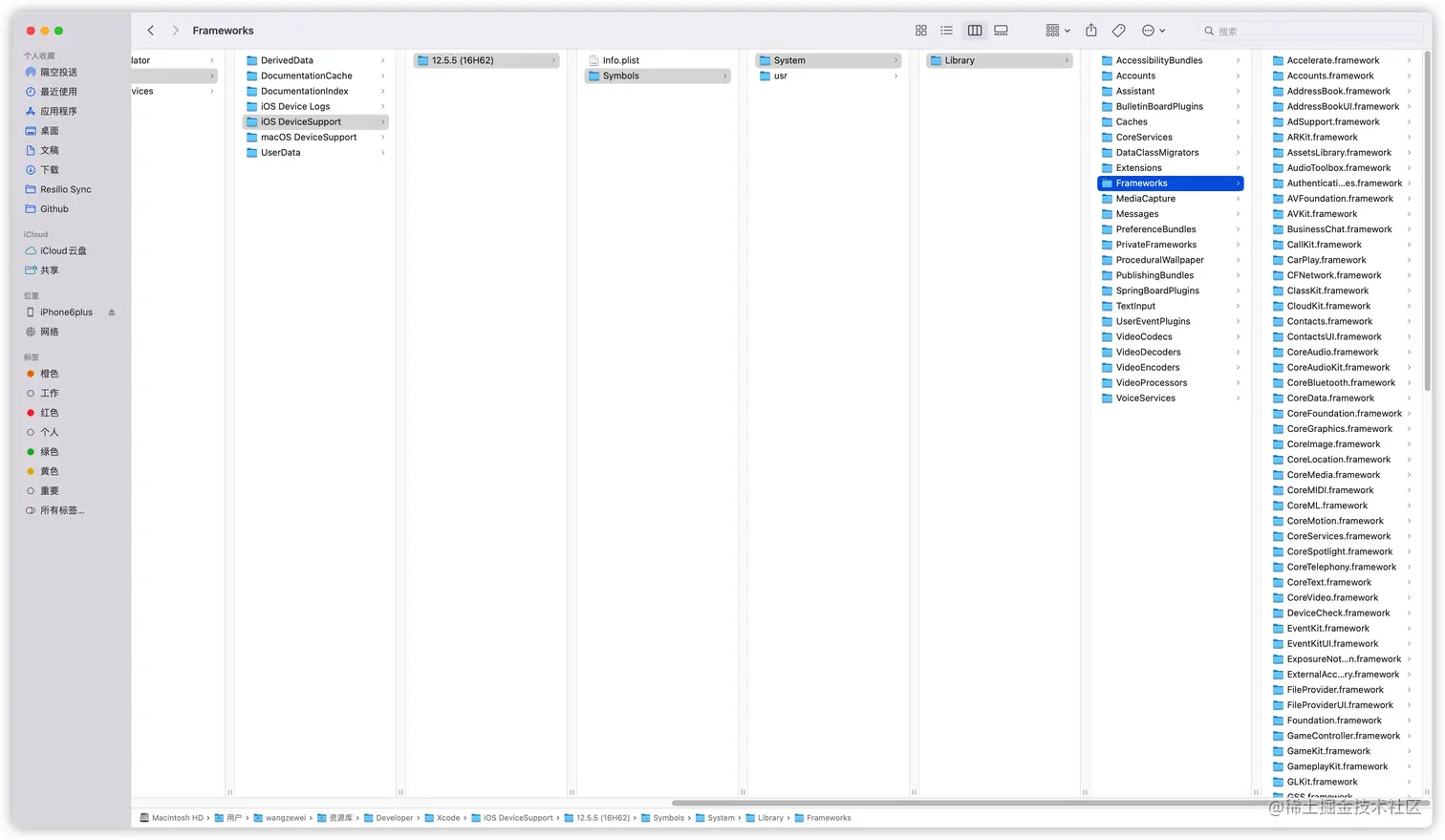Click Developer in path bar
The image size is (1445, 840).
tap(388, 818)
